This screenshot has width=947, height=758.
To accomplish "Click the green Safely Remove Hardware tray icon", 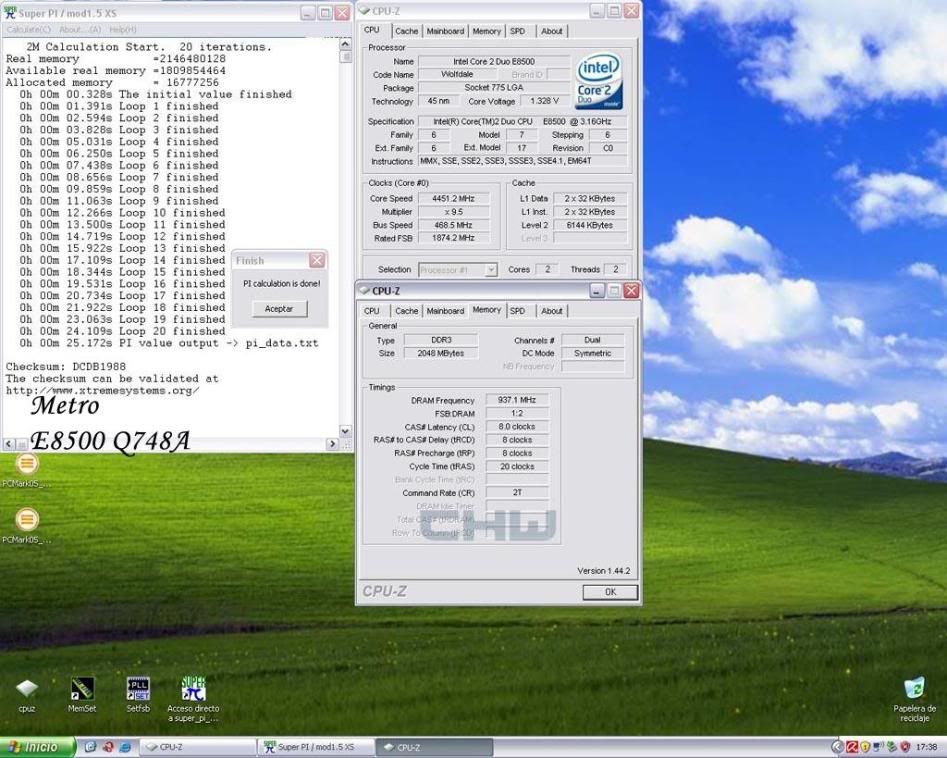I will point(891,747).
